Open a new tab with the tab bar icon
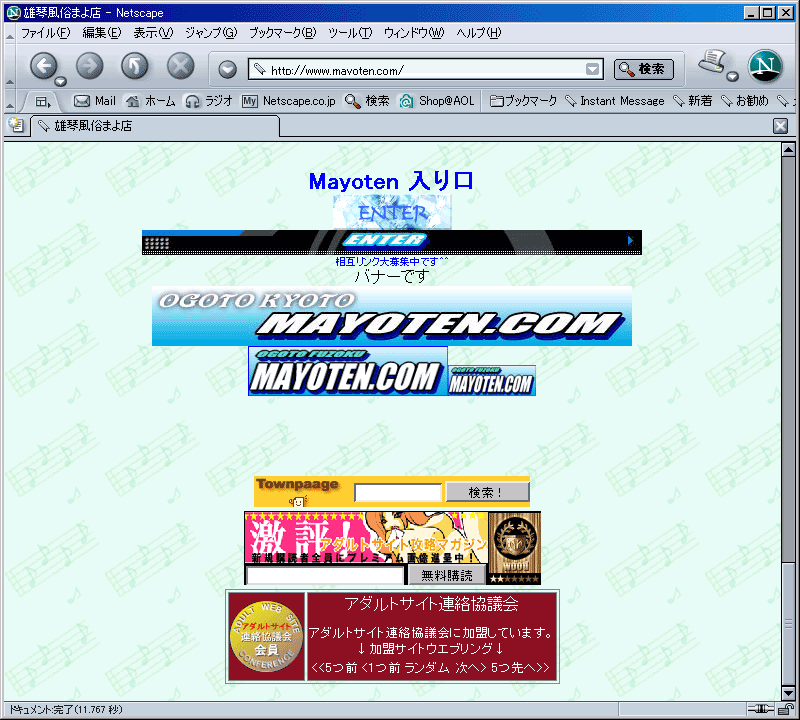This screenshot has height=720, width=800. pyautogui.click(x=16, y=126)
